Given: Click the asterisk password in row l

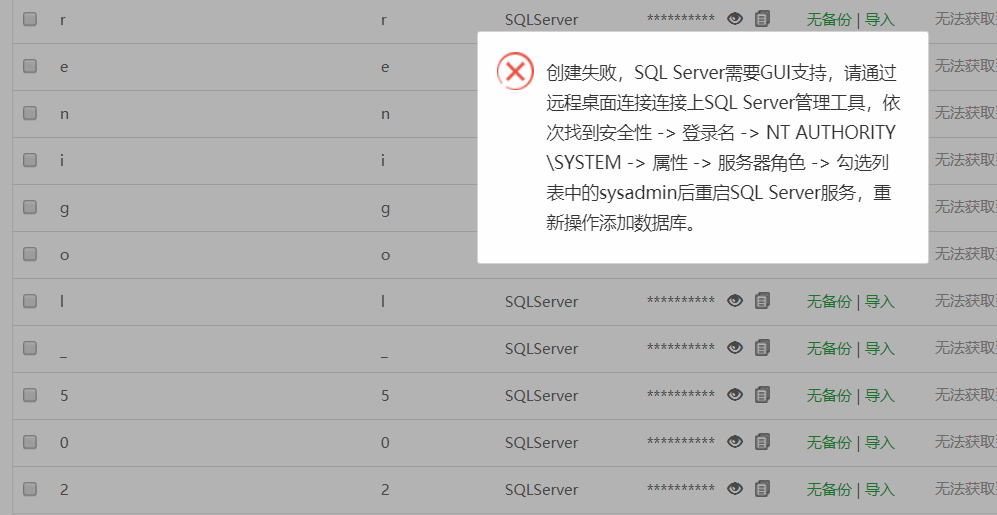Looking at the screenshot, I should click(681, 301).
